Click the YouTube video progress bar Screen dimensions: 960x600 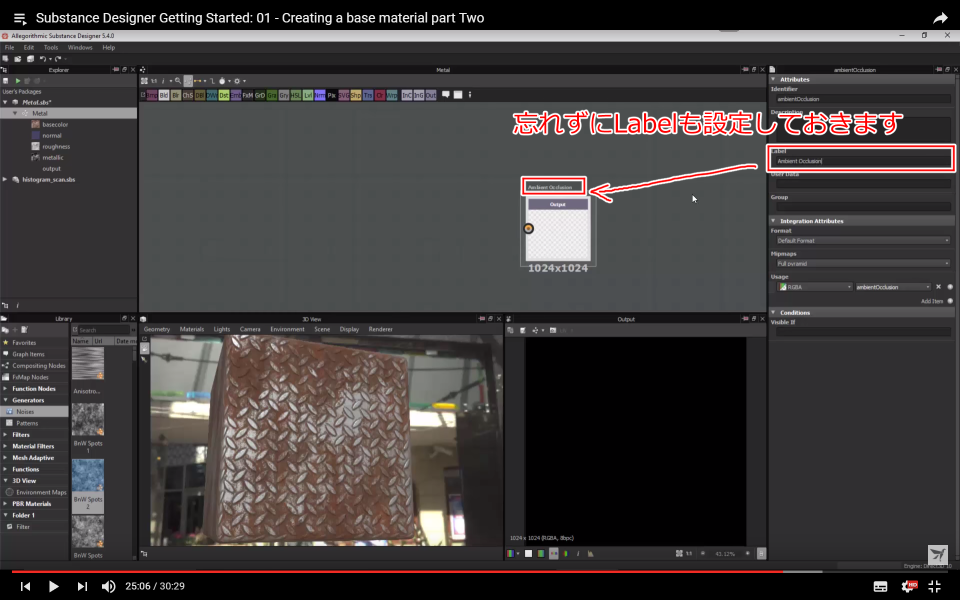480,571
